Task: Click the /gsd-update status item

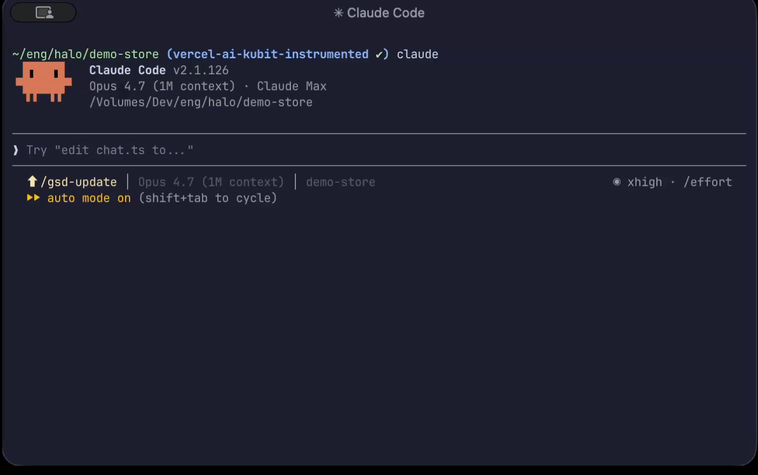Action: [78, 182]
